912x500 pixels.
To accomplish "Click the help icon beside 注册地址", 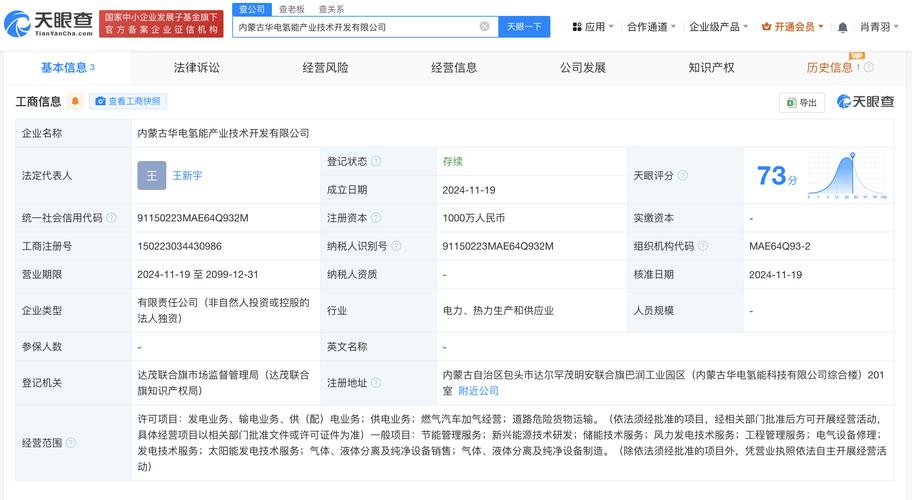I will 376,382.
